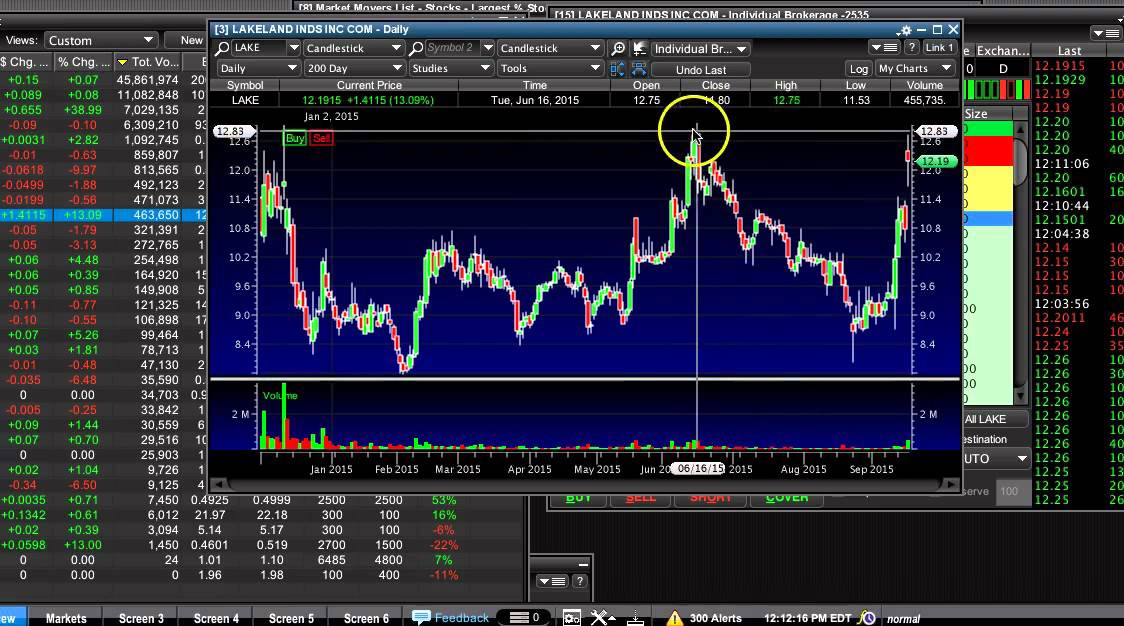This screenshot has height=626, width=1124.
Task: Open the My Charts dropdown
Action: (915, 68)
